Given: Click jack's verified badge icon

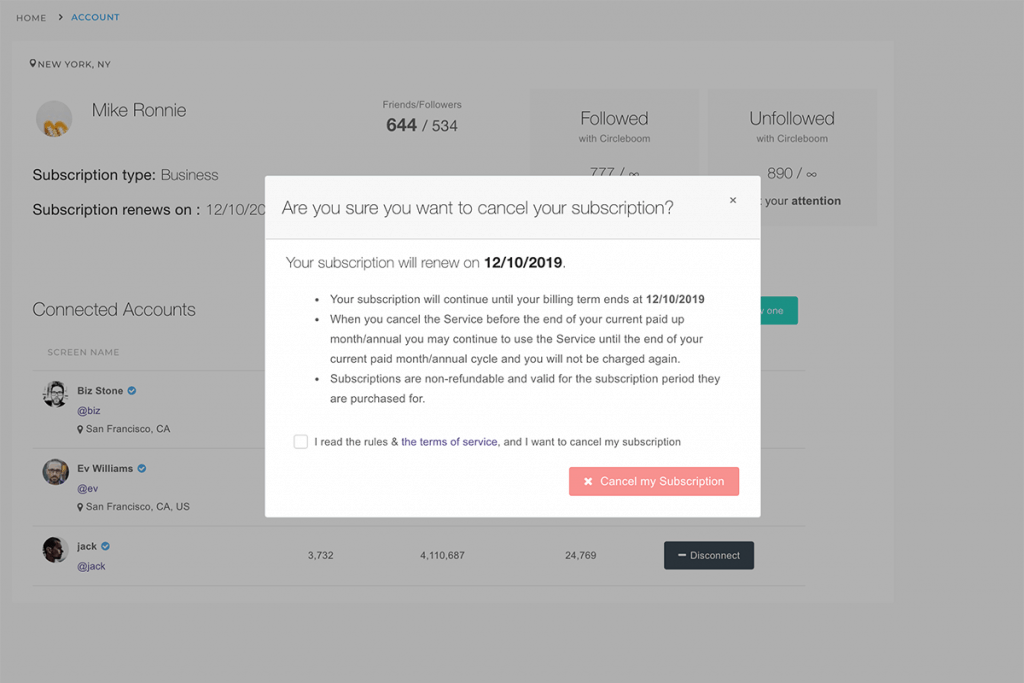Looking at the screenshot, I should (x=105, y=546).
